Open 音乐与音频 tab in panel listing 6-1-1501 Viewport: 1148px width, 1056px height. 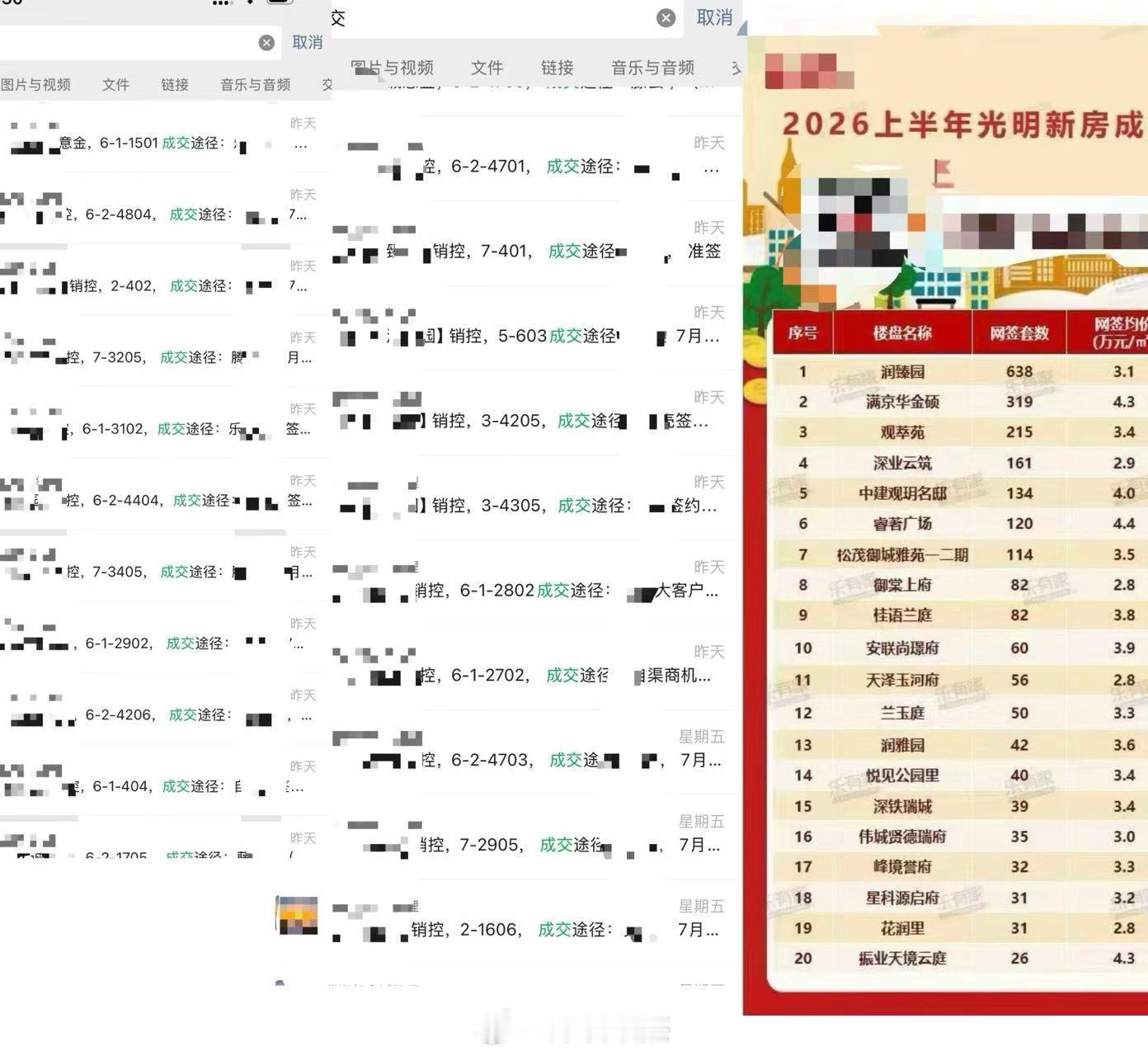[255, 84]
